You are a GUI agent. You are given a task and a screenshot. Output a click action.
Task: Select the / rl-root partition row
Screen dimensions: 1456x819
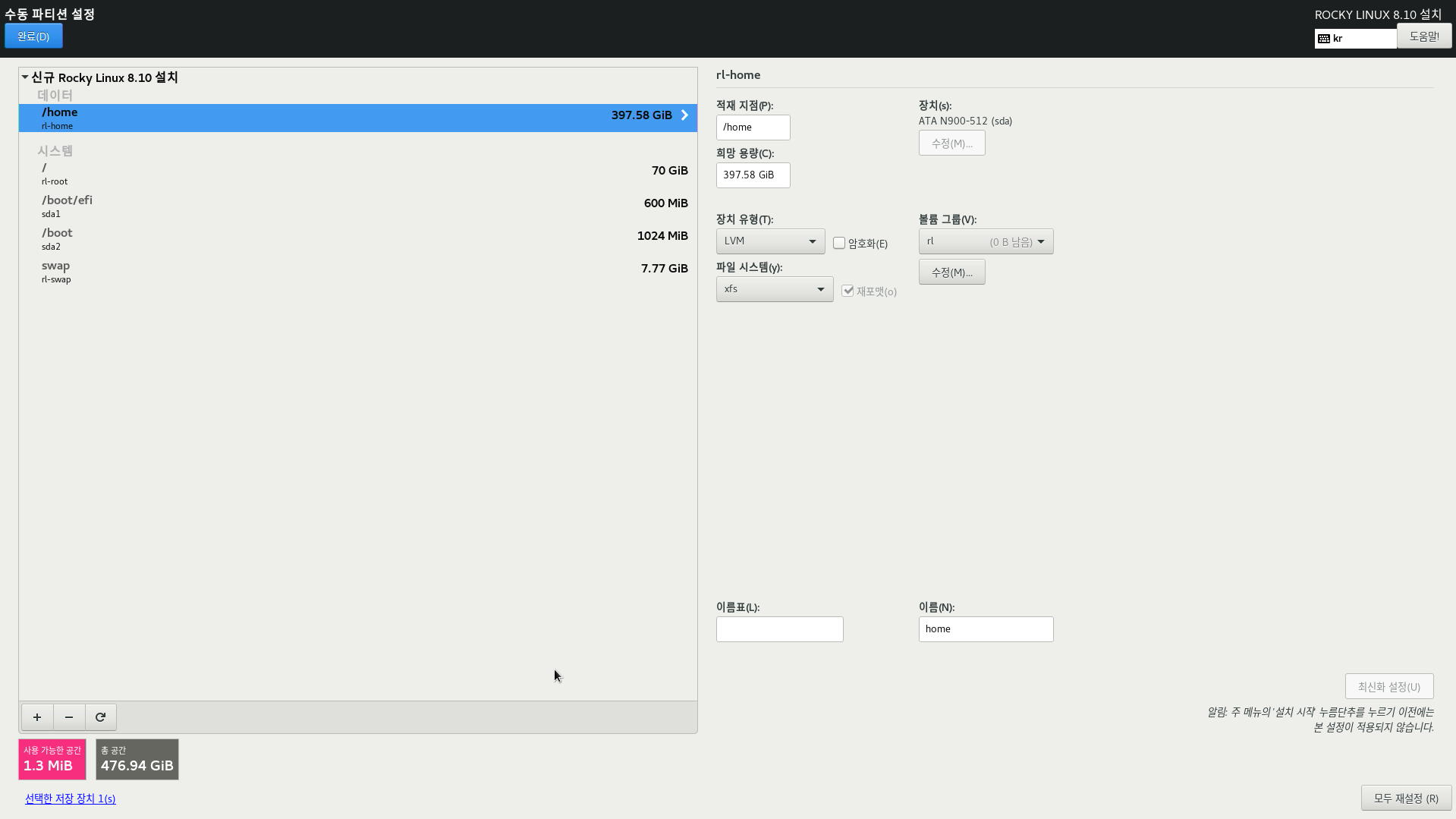tap(358, 174)
